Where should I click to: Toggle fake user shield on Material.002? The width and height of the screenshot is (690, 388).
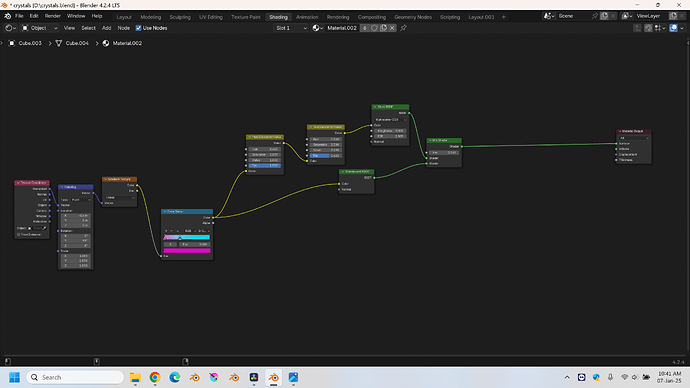(374, 28)
